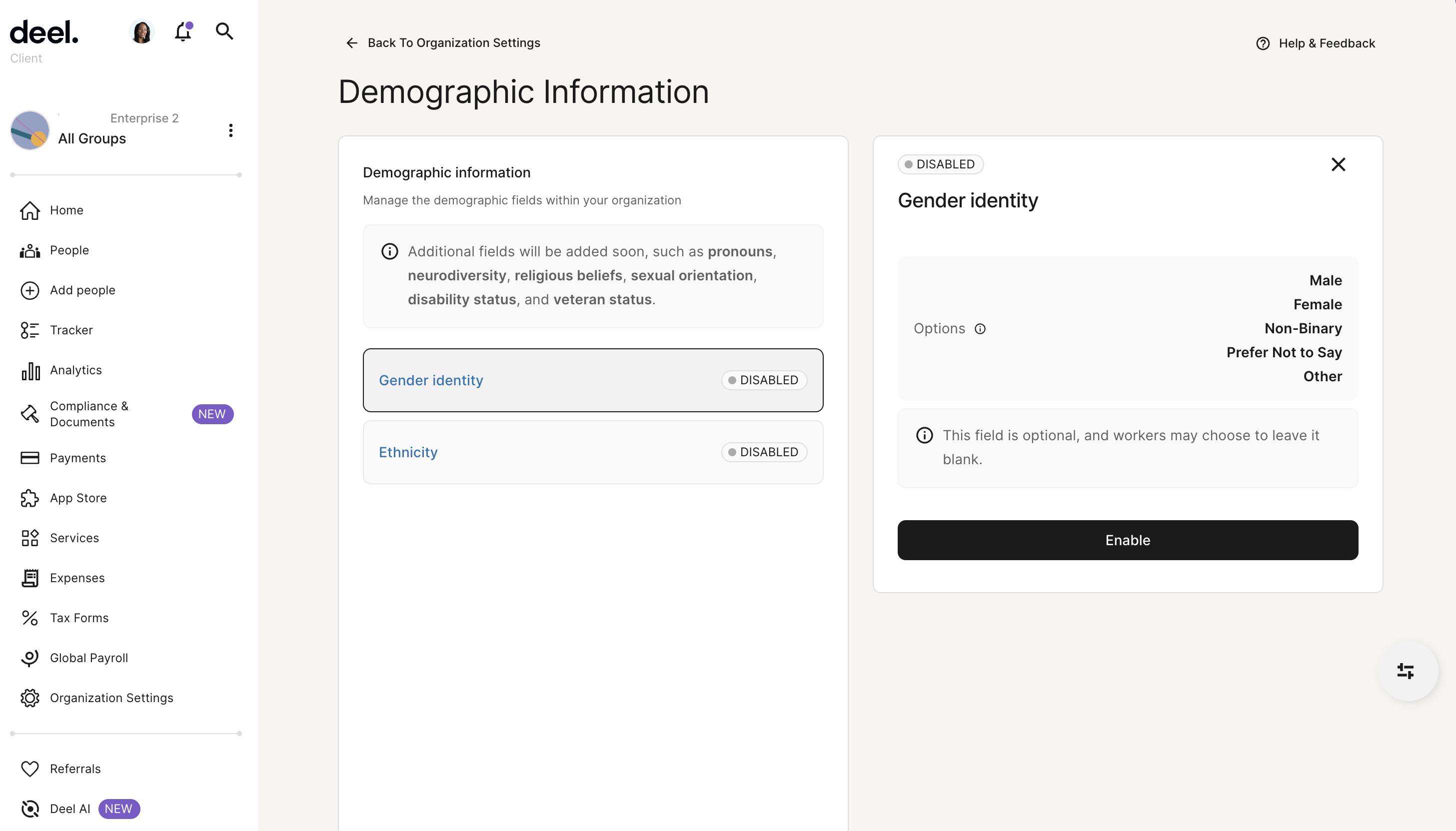Select the Tracker icon in sidebar

29,330
